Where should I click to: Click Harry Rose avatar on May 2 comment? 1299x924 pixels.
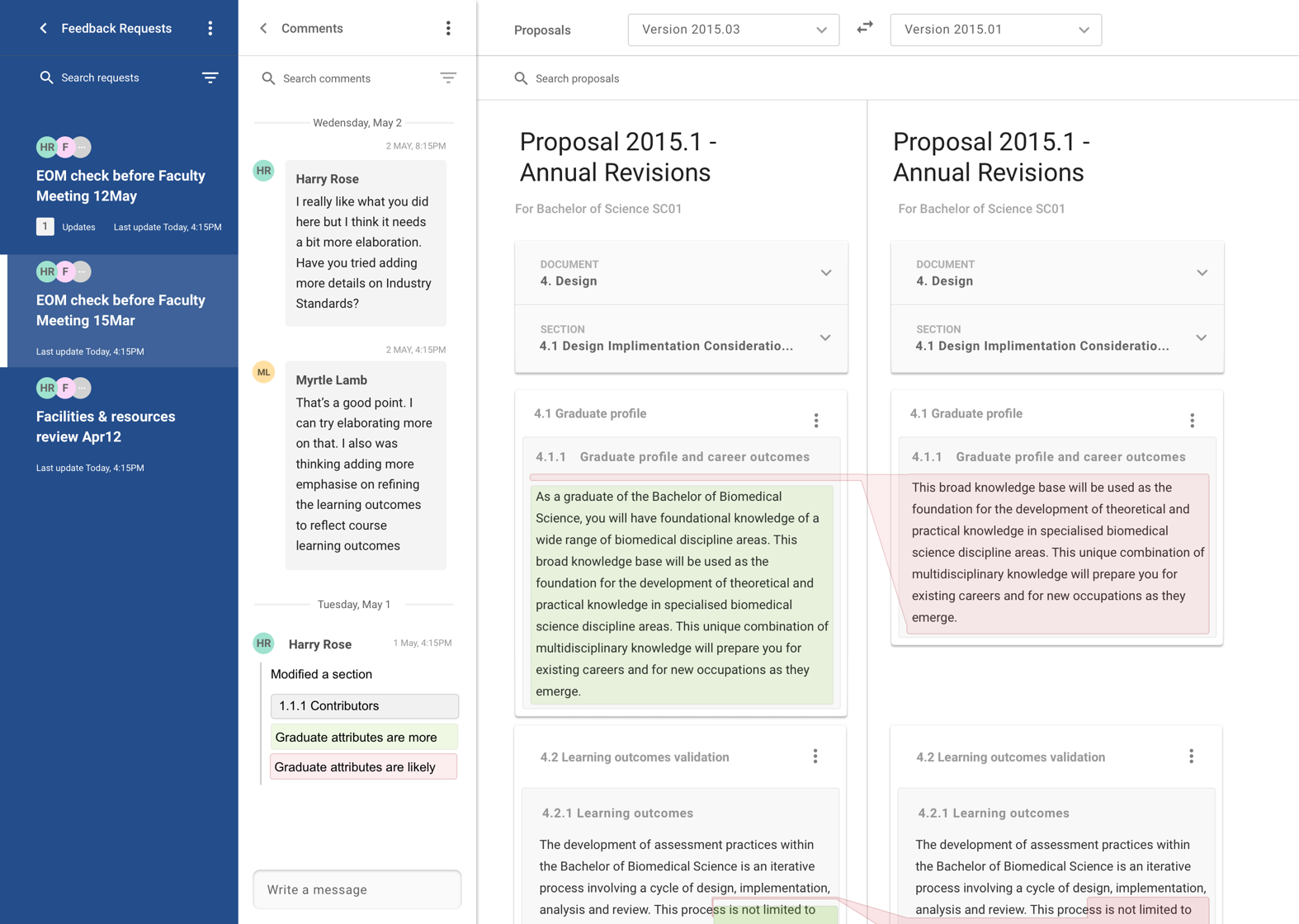click(263, 171)
